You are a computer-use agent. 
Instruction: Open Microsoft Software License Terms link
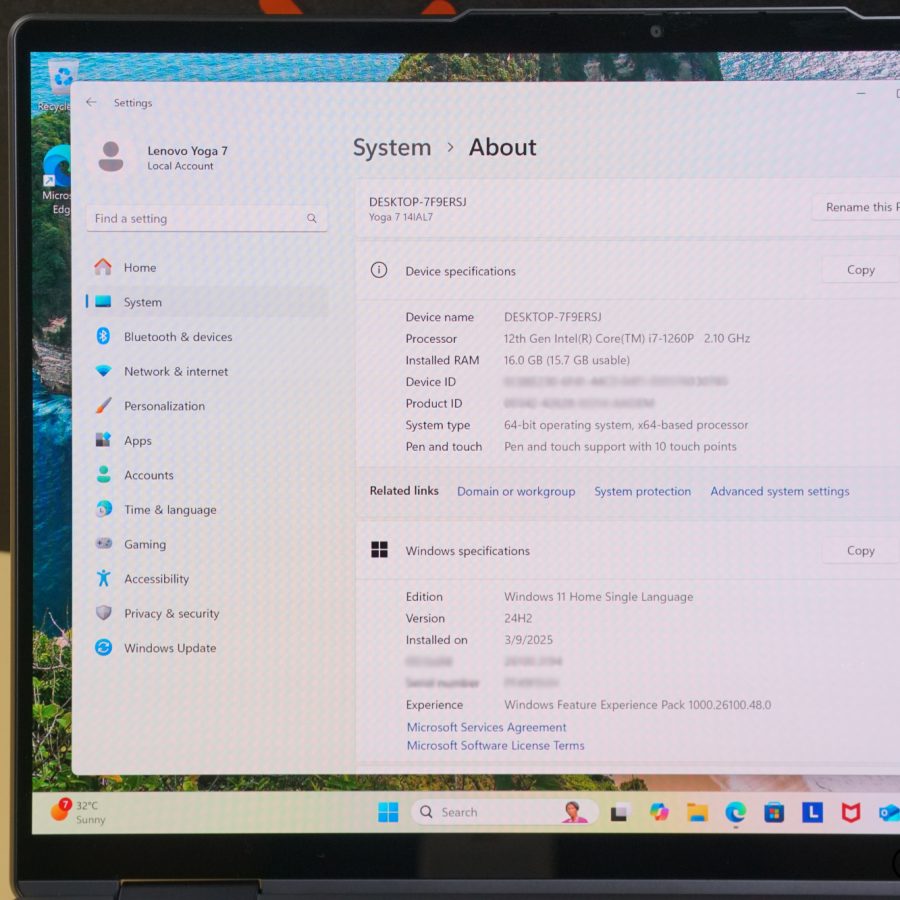(x=495, y=746)
